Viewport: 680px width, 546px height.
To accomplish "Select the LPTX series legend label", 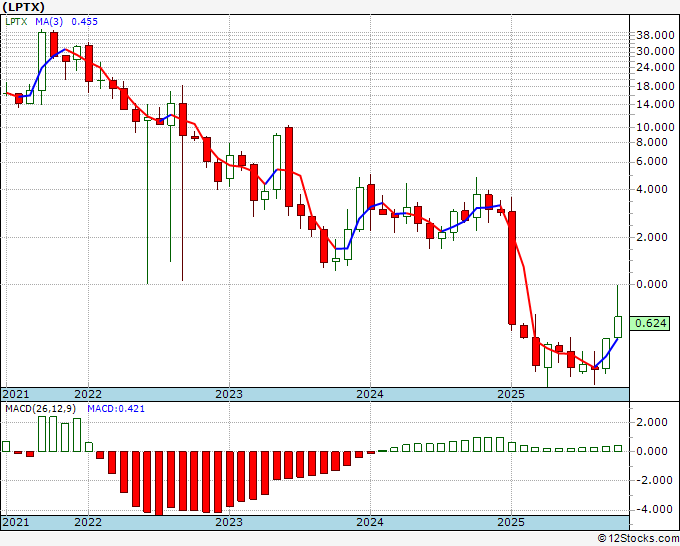I will 16,22.
